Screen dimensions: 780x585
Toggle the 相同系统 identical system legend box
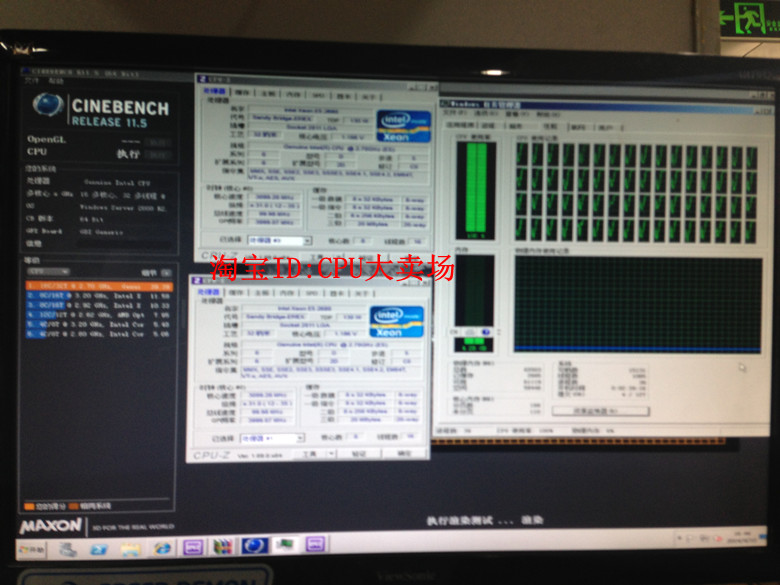point(74,506)
